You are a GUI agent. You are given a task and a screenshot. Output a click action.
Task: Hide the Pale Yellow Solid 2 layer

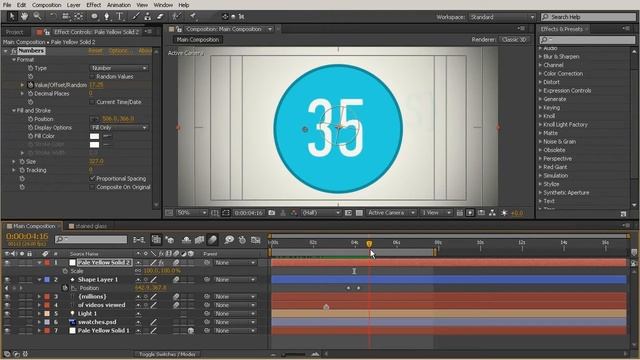pyautogui.click(x=7, y=262)
